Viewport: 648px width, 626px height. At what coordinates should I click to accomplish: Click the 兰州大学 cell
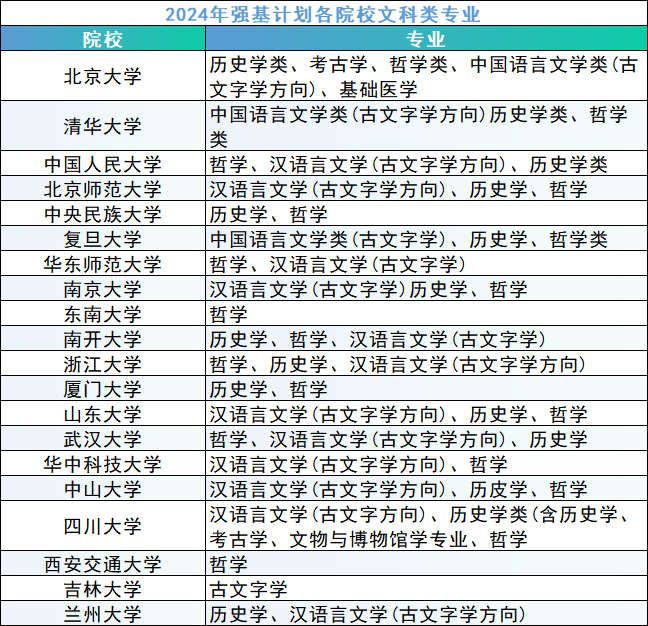pos(103,614)
